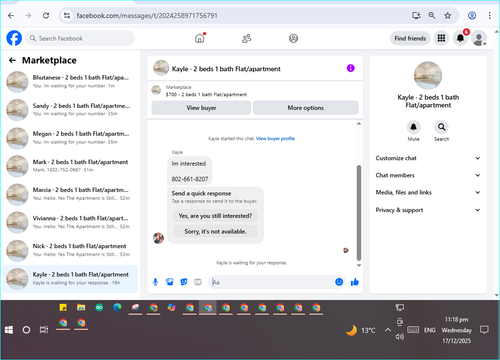Viewport: 500px width, 360px height.
Task: Click the phone number 802-661-8207 message
Action: tap(190, 179)
